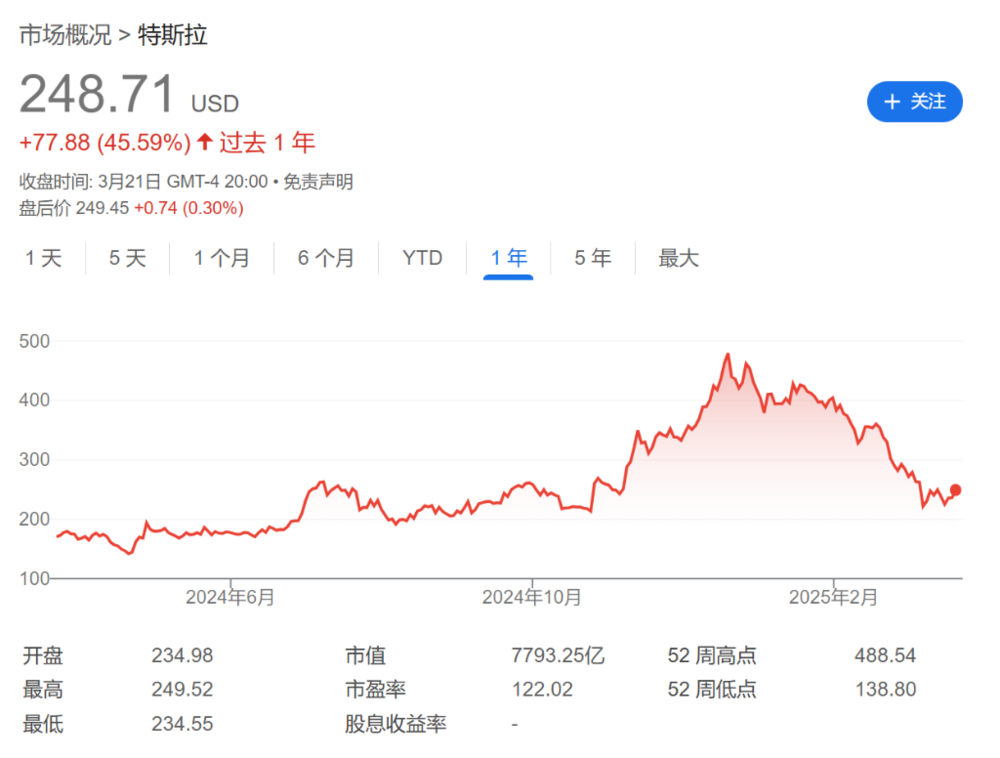1000x758 pixels.
Task: Follow Tesla via the 关注 button
Action: 914,101
